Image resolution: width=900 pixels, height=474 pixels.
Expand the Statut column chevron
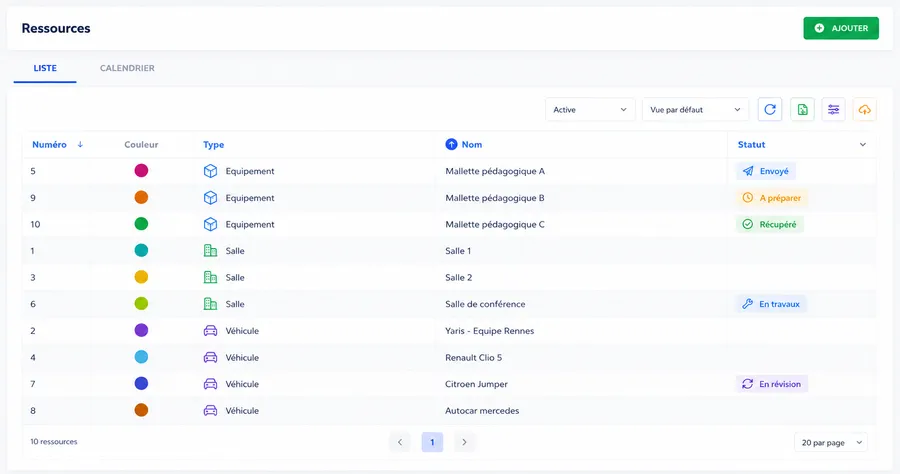point(863,145)
